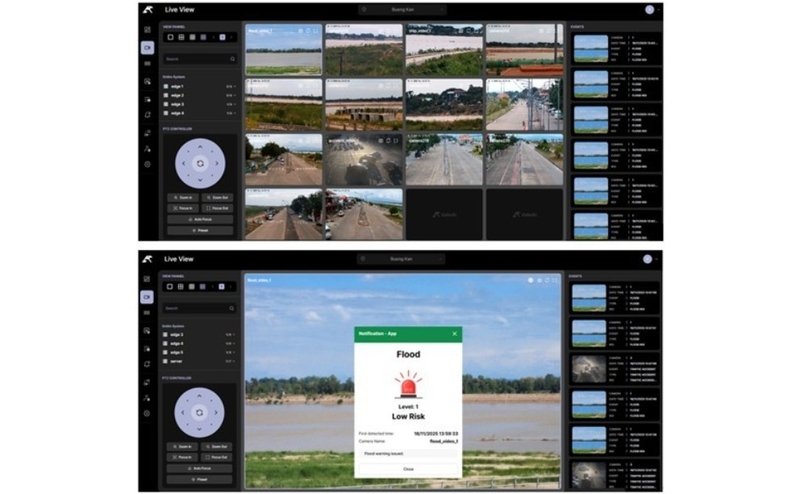Select 2x2 grid layout icon in upper View Panel
Viewport: 800px width, 494px height.
tap(182, 37)
